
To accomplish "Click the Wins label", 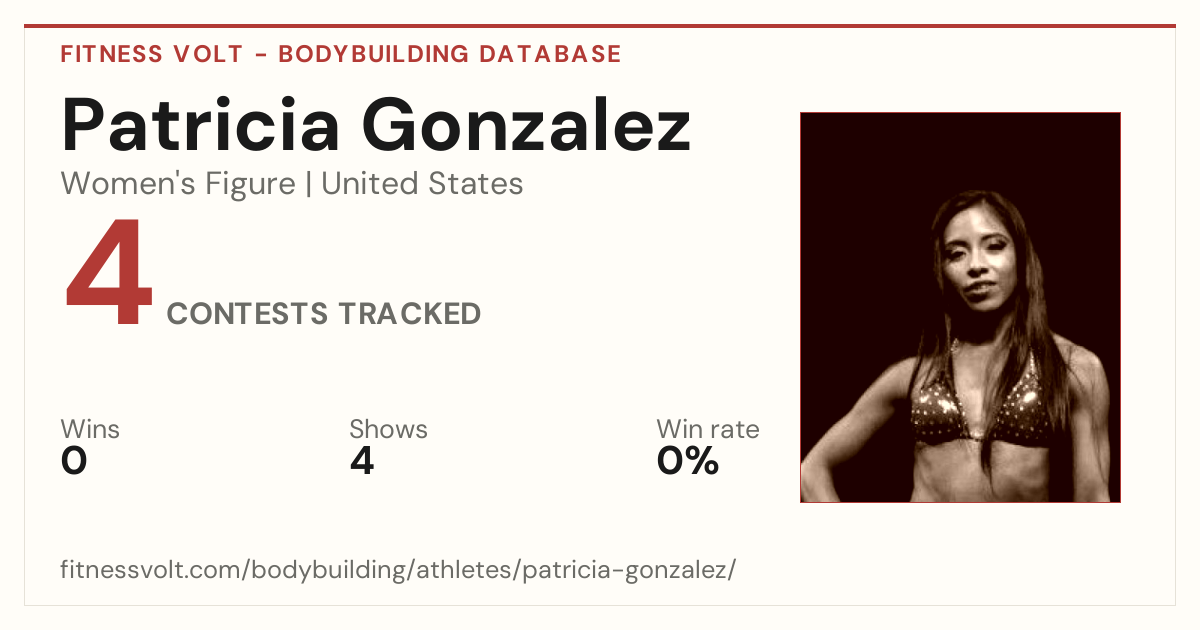I will [90, 429].
